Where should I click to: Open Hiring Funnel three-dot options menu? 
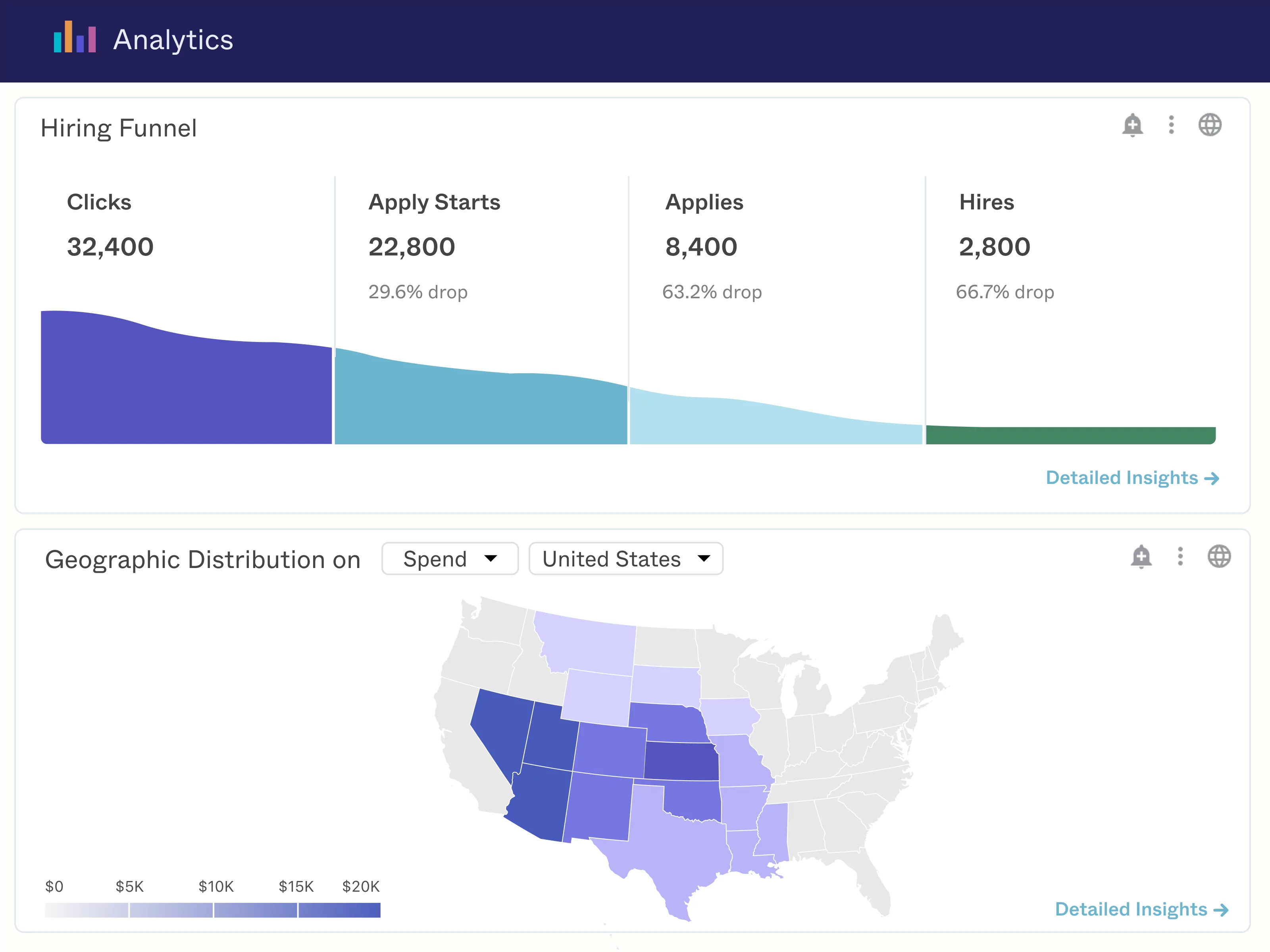pos(1171,125)
